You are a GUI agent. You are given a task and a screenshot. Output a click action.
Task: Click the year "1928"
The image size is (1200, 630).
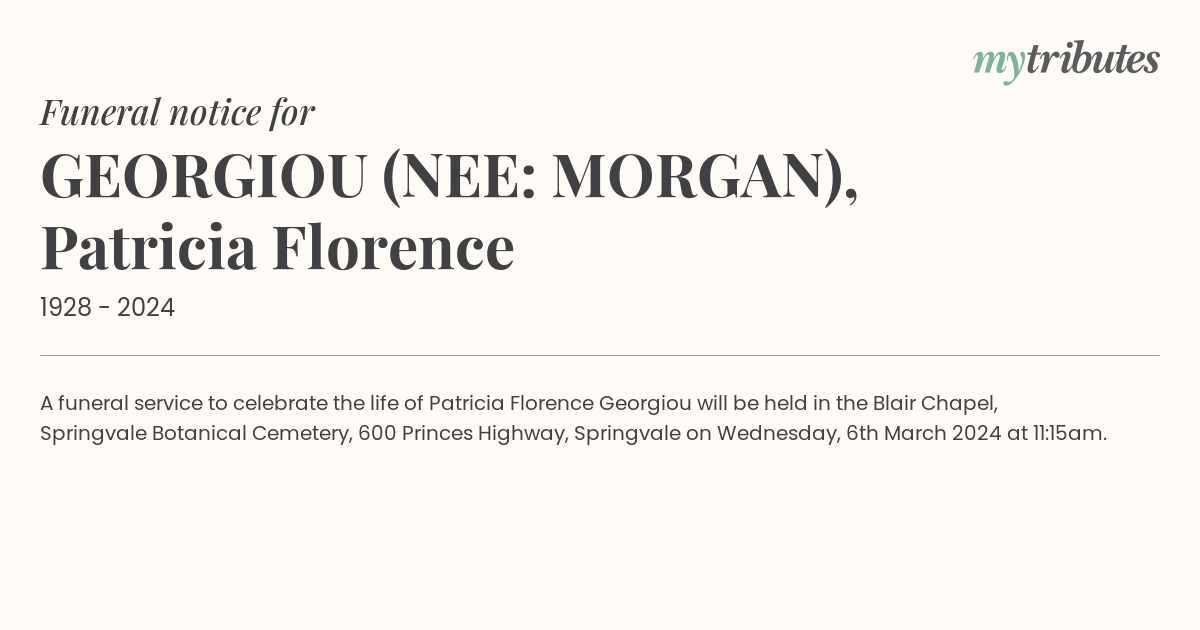68,308
